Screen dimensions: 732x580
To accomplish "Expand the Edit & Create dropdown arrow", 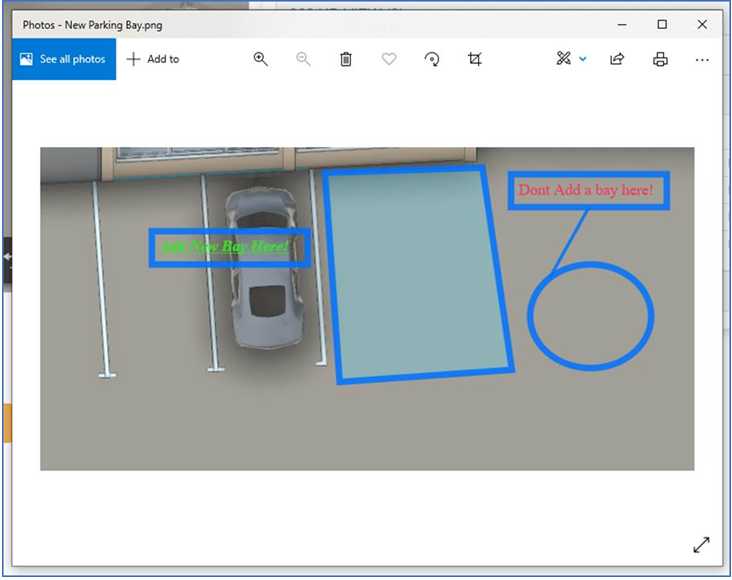I will point(583,59).
